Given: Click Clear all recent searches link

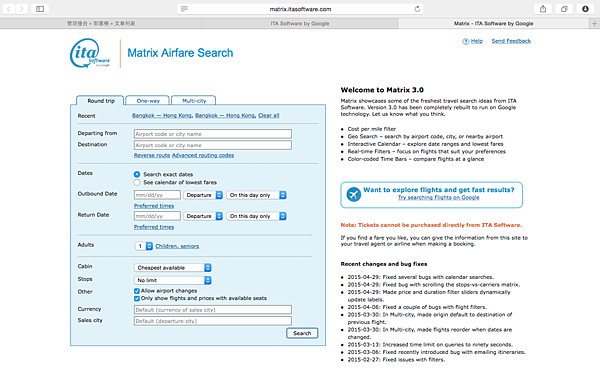Looking at the screenshot, I should [269, 116].
